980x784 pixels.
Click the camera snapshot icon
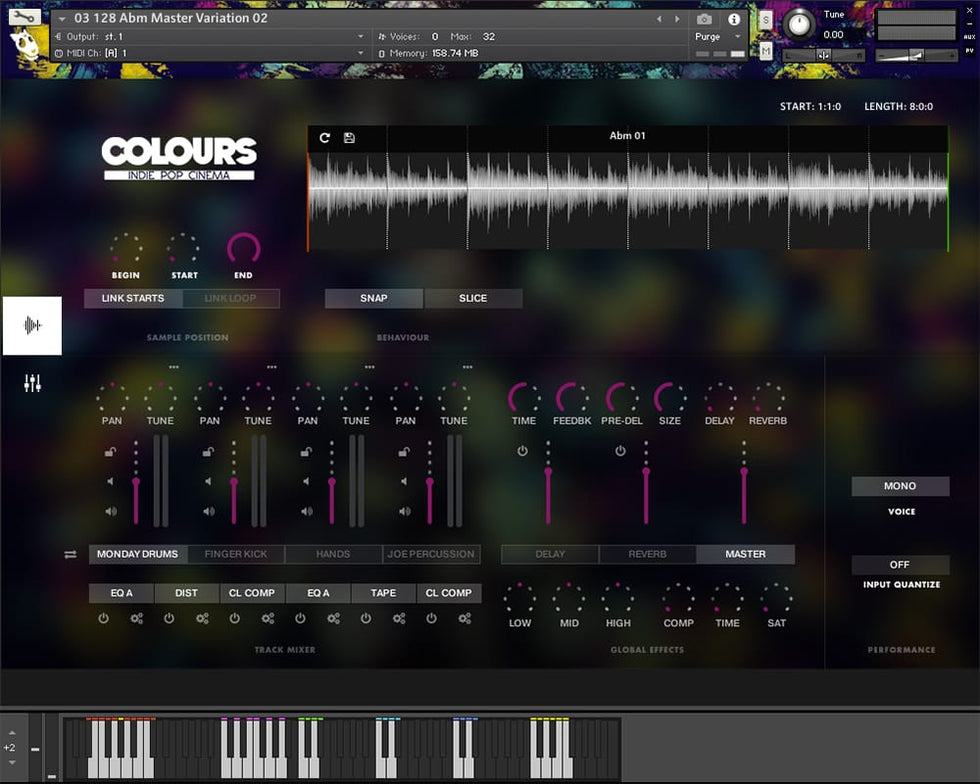[x=705, y=19]
